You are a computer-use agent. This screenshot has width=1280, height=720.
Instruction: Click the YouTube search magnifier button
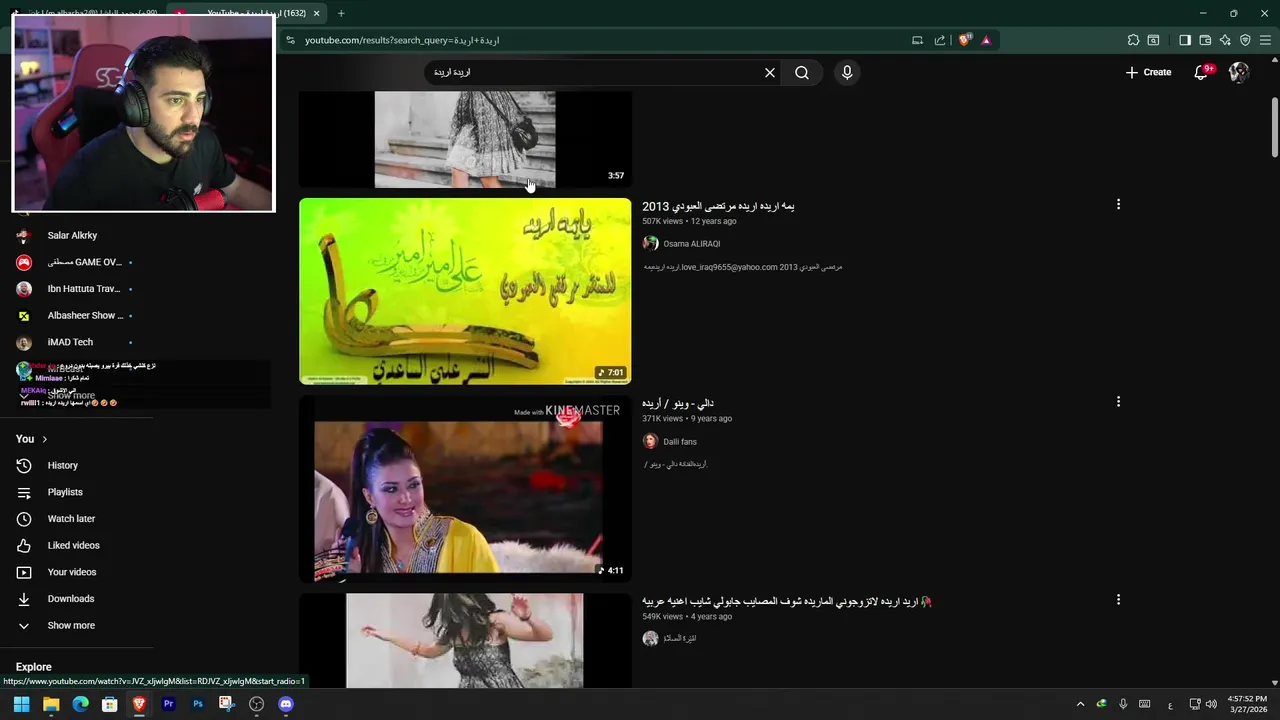tap(802, 72)
